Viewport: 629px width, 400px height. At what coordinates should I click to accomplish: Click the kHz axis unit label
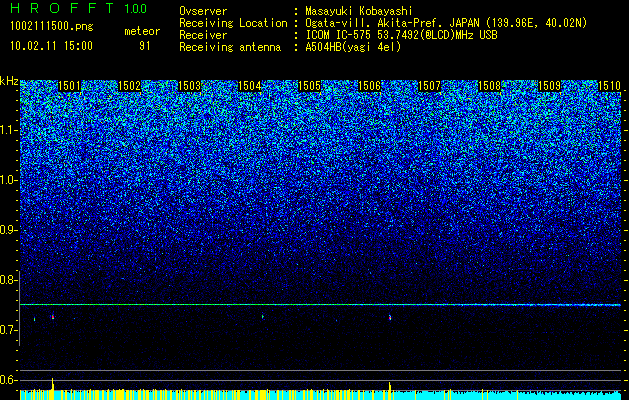(x=9, y=81)
